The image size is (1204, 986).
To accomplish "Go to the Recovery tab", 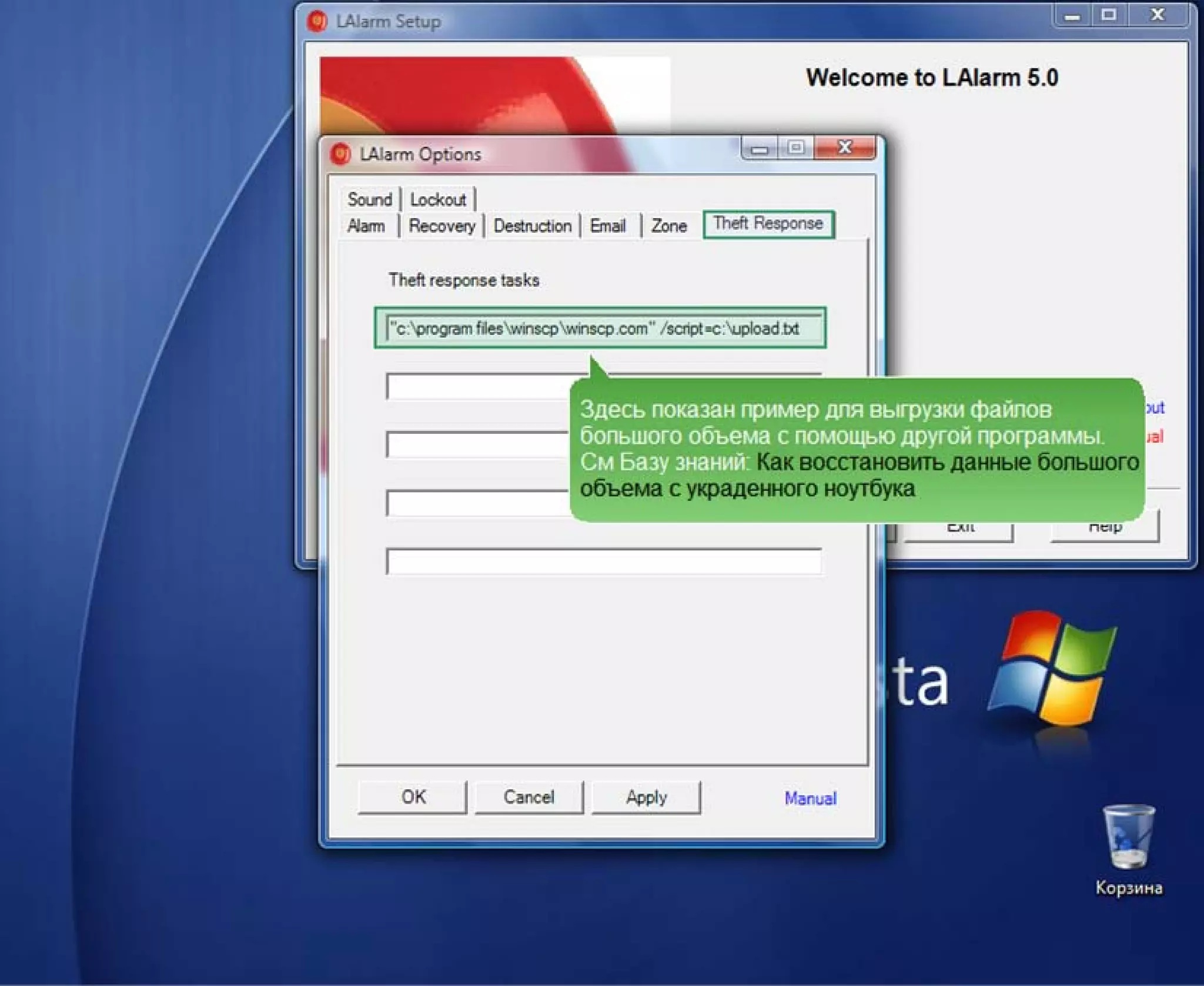I will coord(442,226).
